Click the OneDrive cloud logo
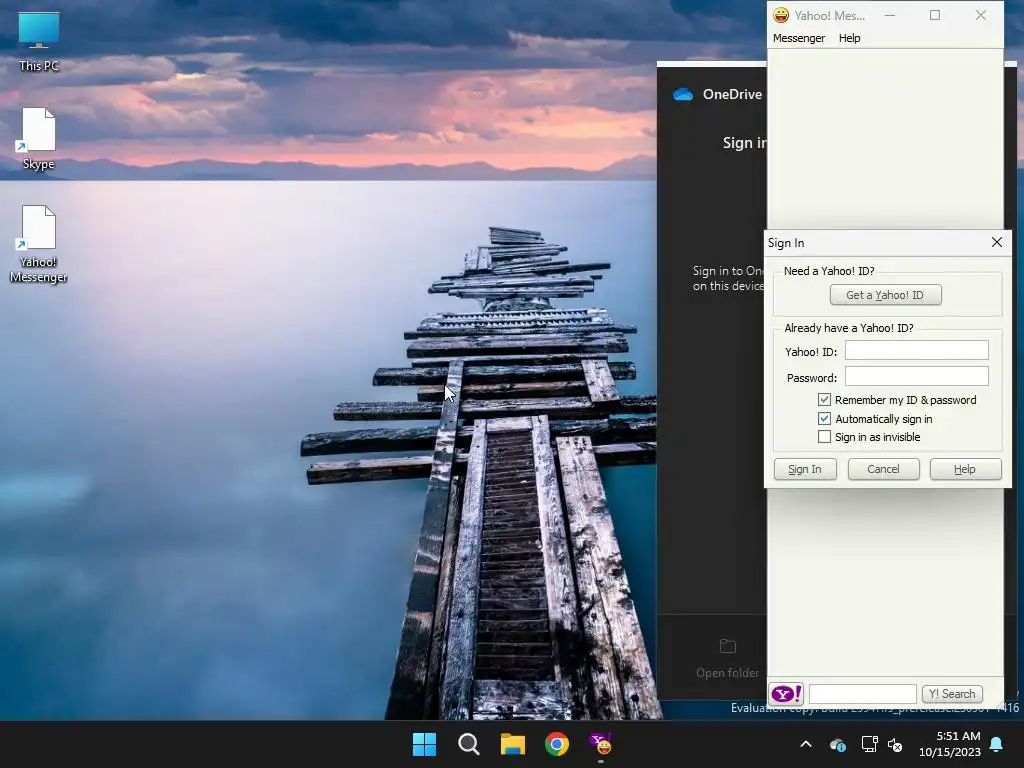Screen dimensions: 1024x768 (683, 94)
